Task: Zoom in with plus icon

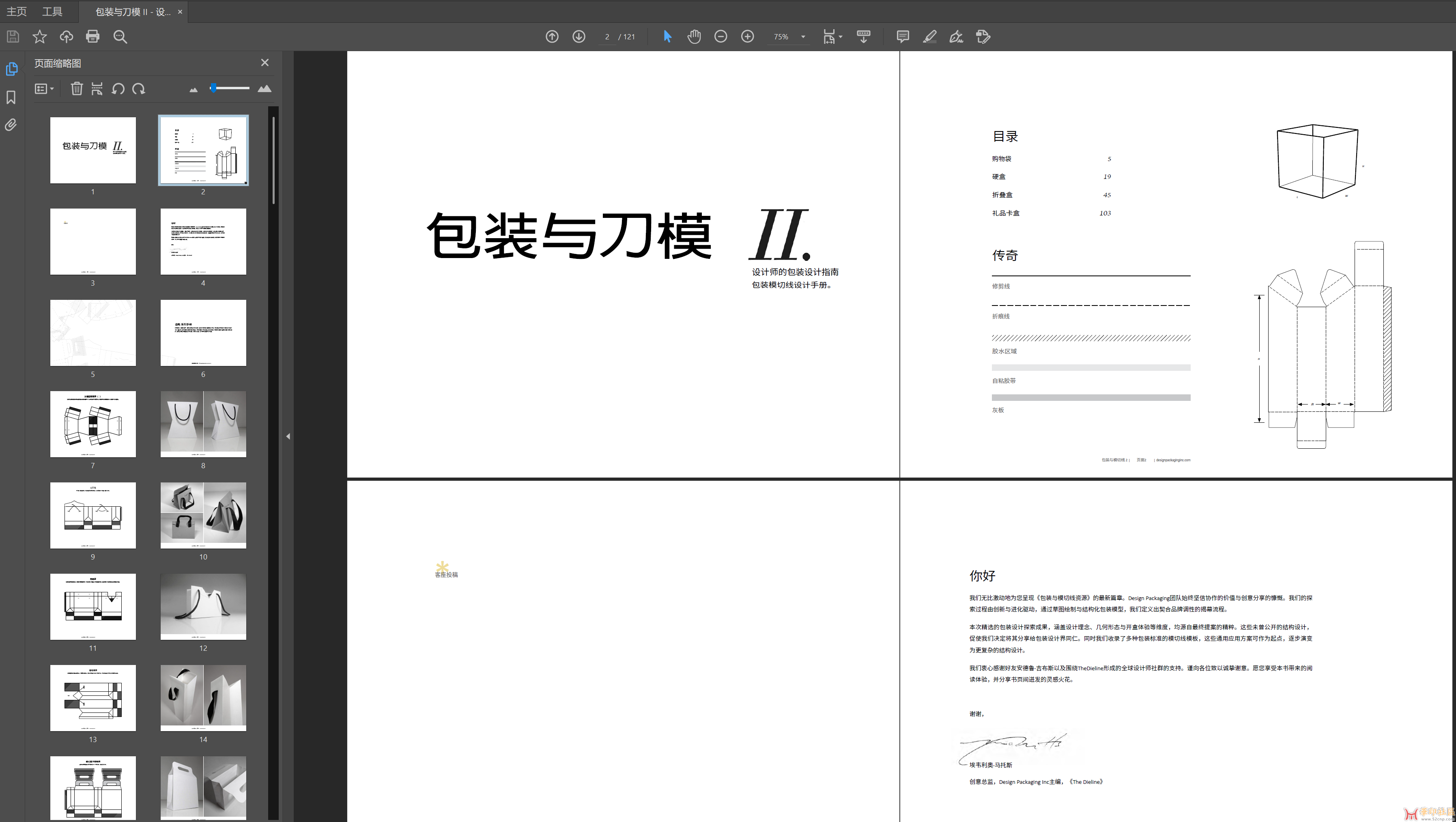Action: 747,37
